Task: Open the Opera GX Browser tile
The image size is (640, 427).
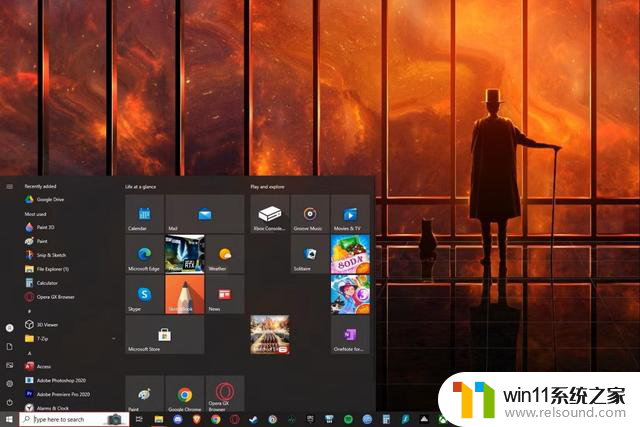Action: [225, 394]
